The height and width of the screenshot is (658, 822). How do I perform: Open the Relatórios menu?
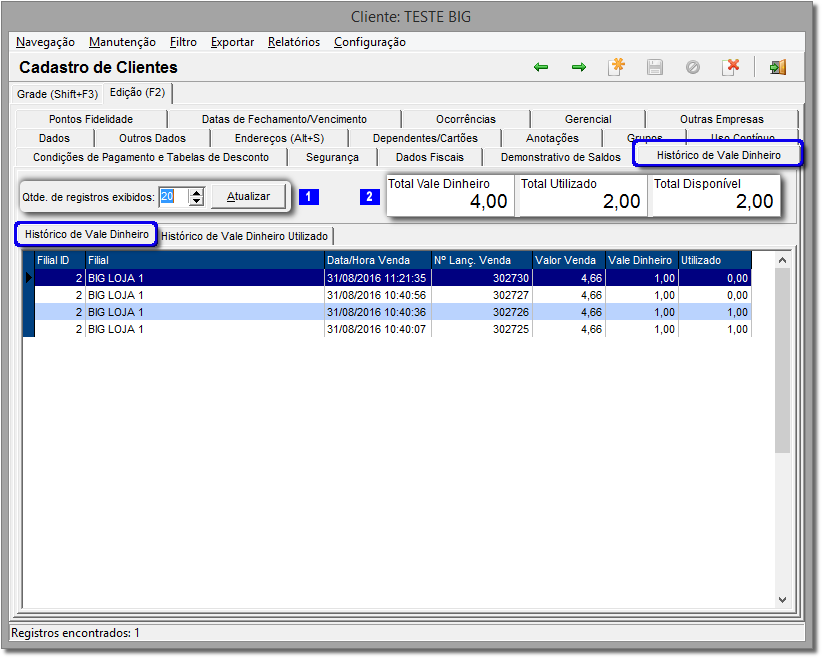pos(294,42)
